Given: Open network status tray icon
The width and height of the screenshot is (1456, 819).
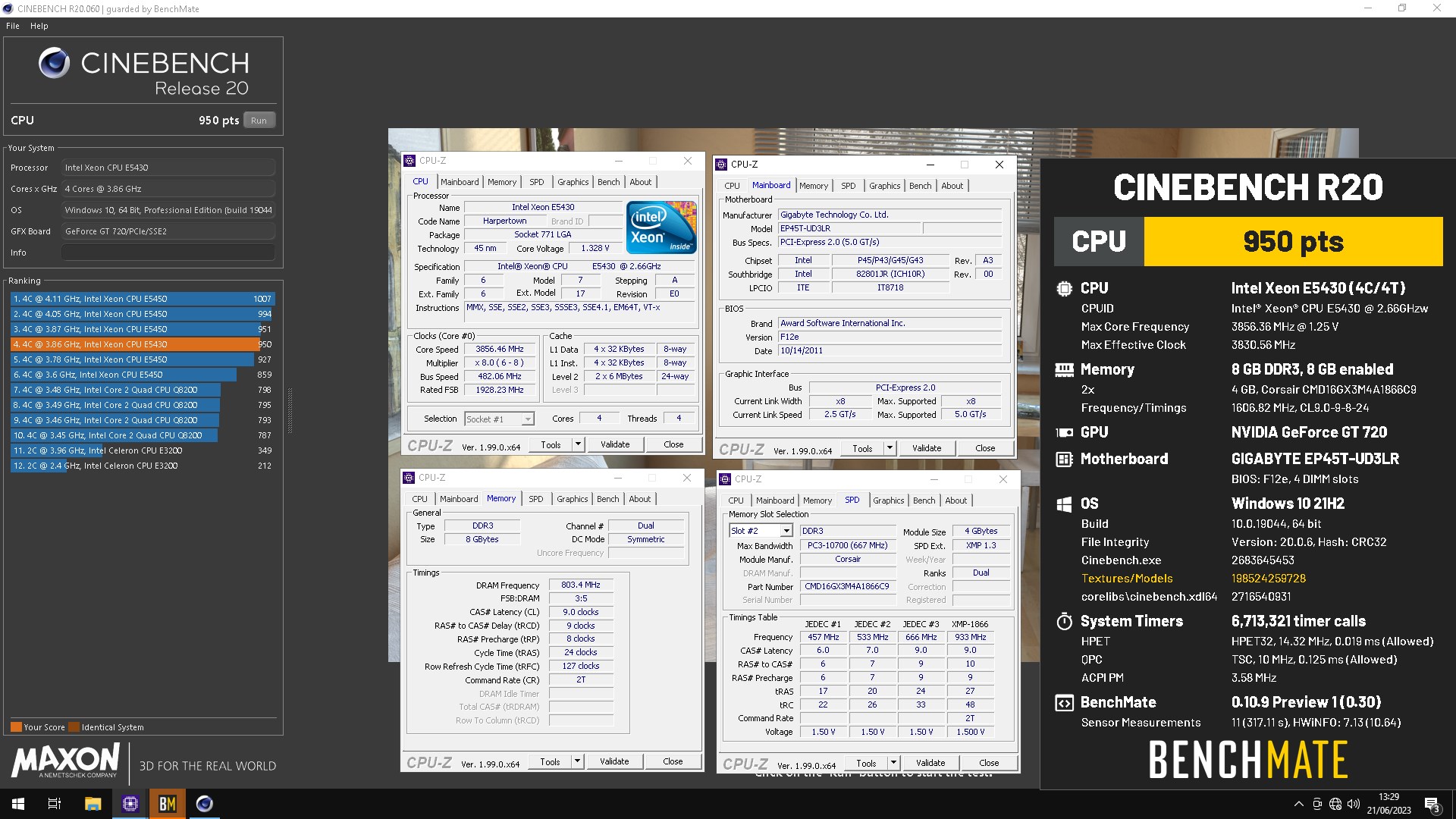Looking at the screenshot, I should (x=1335, y=804).
